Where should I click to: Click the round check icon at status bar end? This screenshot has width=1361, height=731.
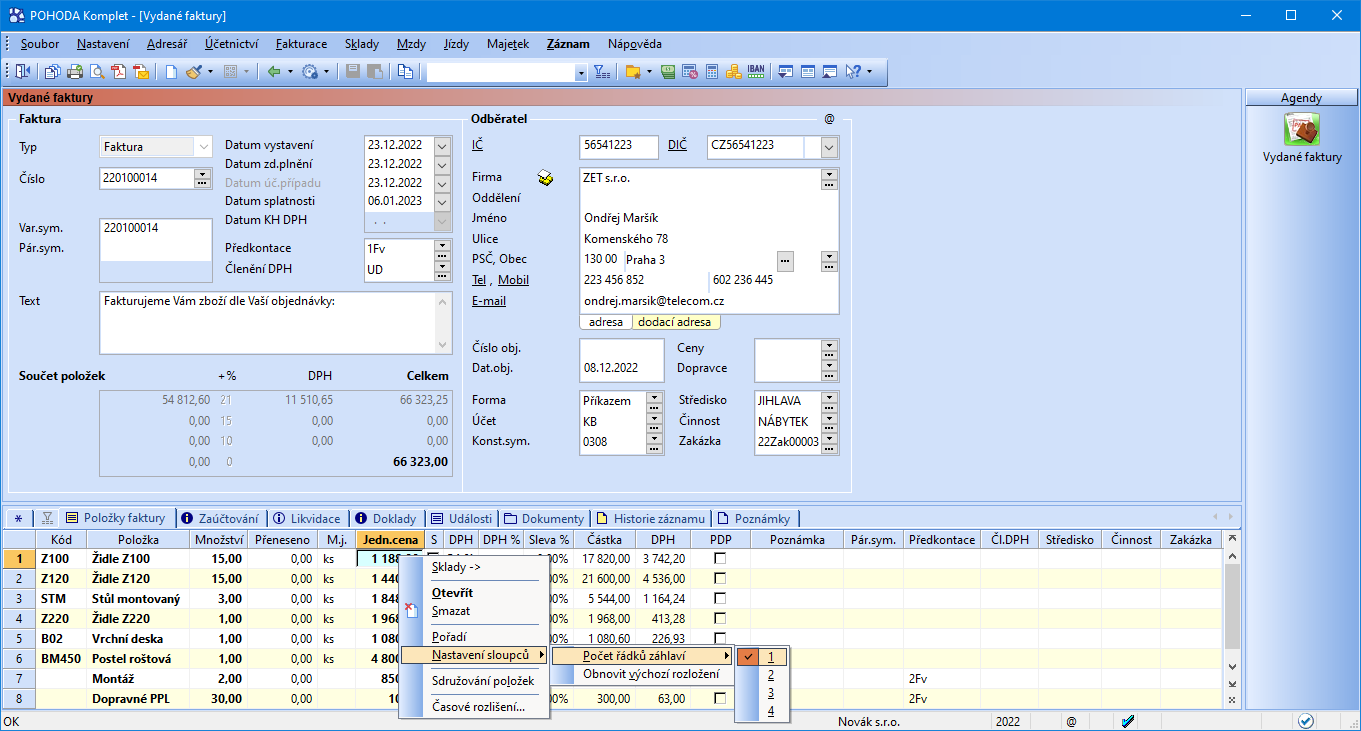[x=1306, y=721]
